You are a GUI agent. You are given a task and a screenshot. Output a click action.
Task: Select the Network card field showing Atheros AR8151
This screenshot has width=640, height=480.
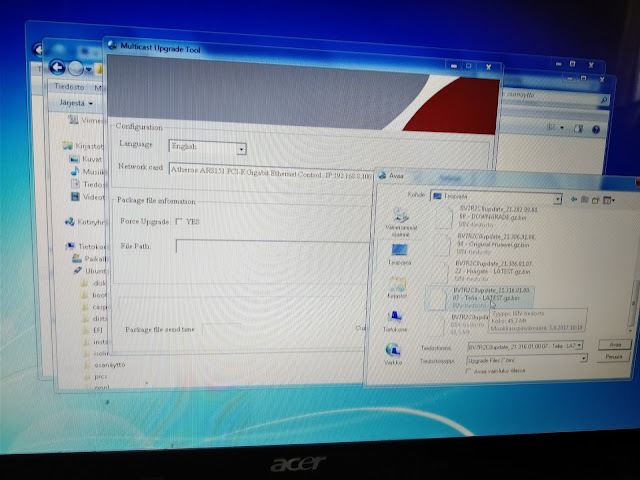[x=271, y=172]
